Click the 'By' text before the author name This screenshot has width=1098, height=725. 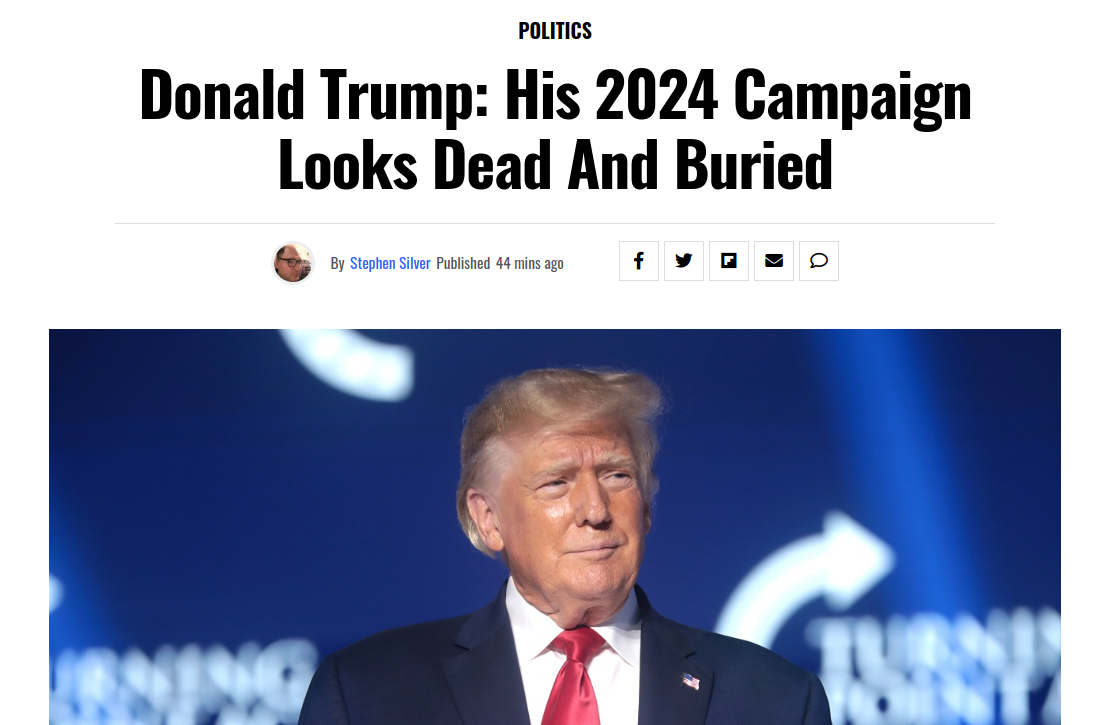338,263
